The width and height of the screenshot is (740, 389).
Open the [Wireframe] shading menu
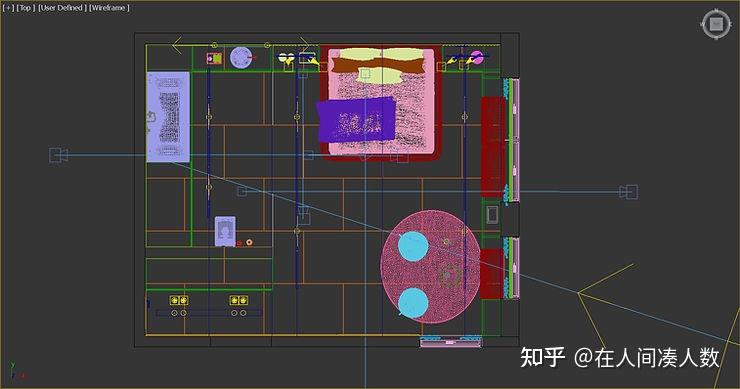coord(109,8)
